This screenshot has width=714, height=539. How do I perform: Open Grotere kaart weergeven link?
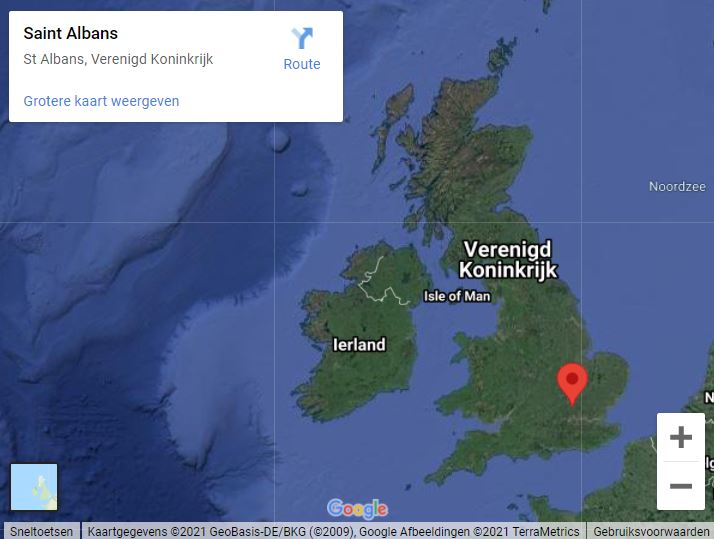coord(101,101)
